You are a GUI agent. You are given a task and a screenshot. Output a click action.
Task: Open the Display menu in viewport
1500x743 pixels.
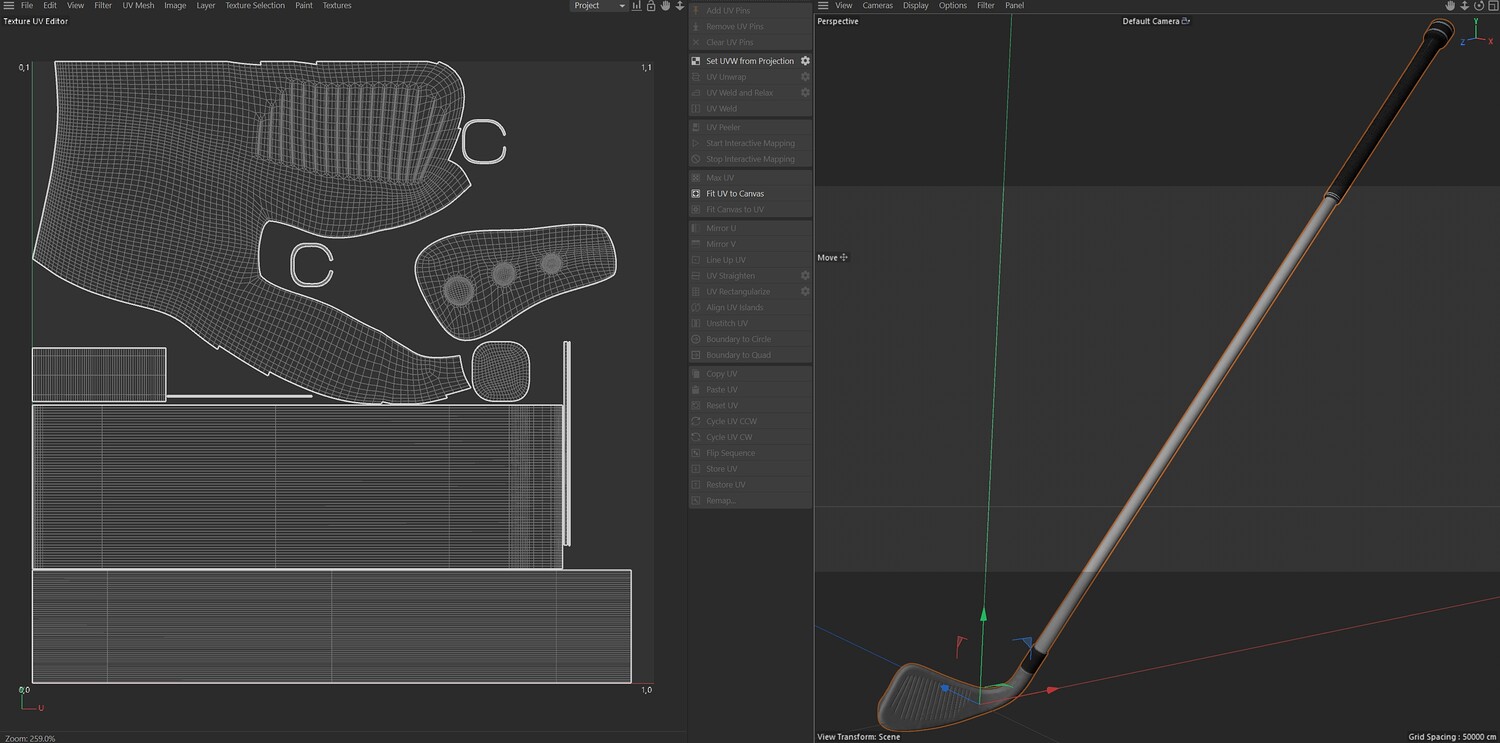915,6
